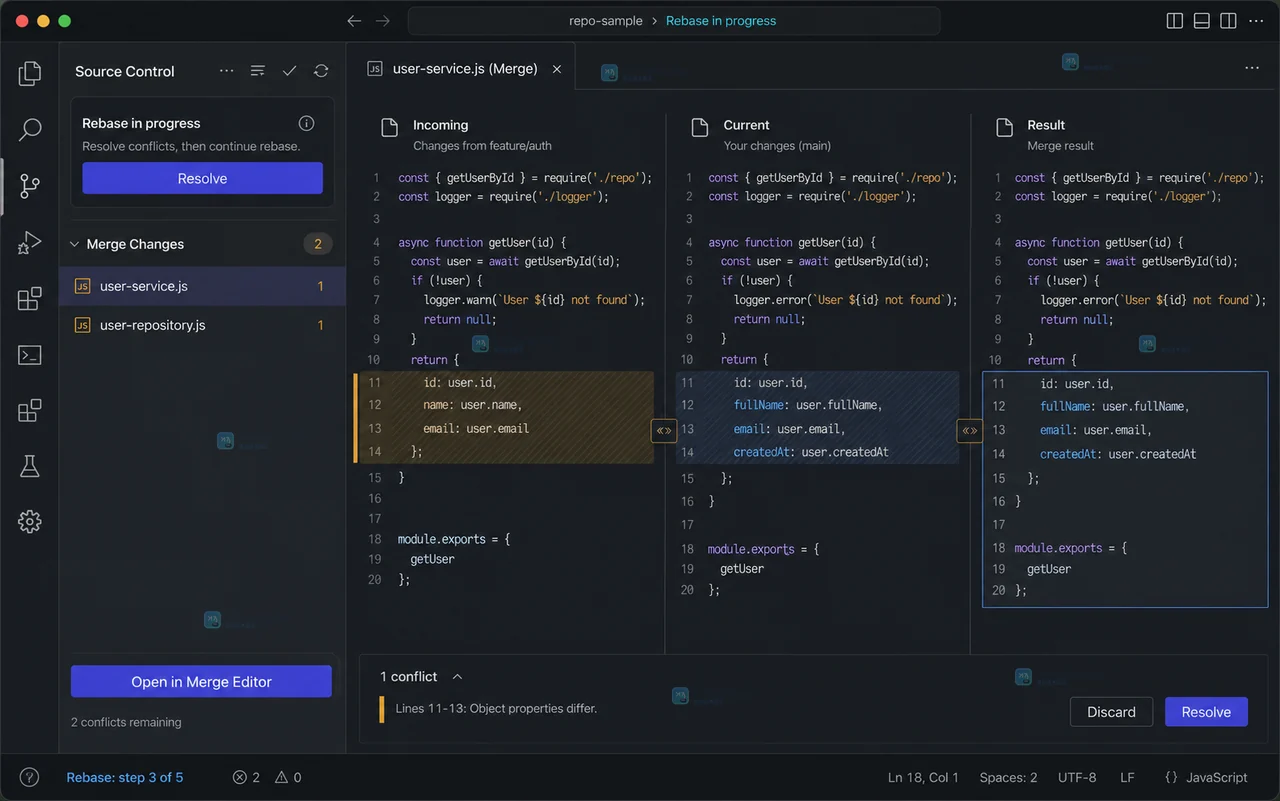Click the Discard button
The height and width of the screenshot is (801, 1280).
[1111, 712]
